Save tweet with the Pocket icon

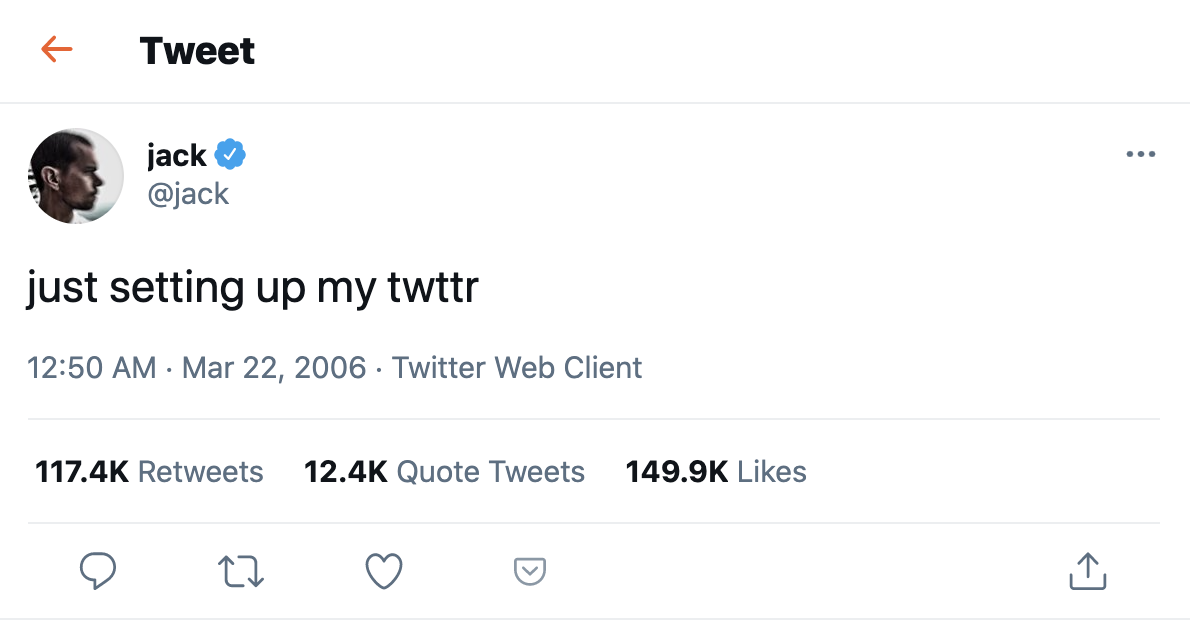pyautogui.click(x=529, y=571)
